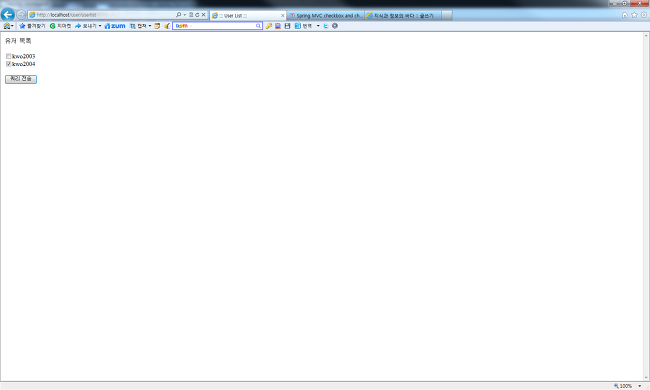Stop loading with the address bar X icon

204,15
